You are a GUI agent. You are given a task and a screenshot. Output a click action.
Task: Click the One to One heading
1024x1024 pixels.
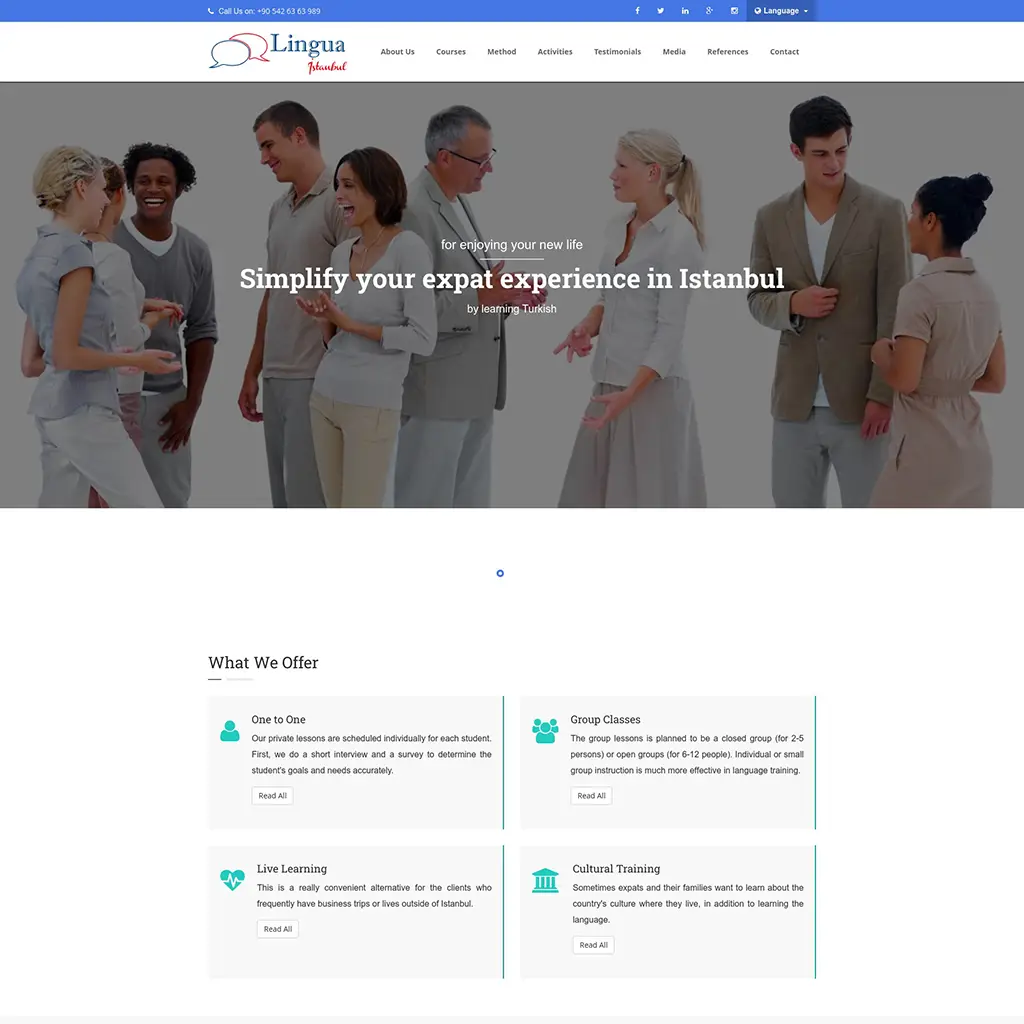pyautogui.click(x=278, y=719)
